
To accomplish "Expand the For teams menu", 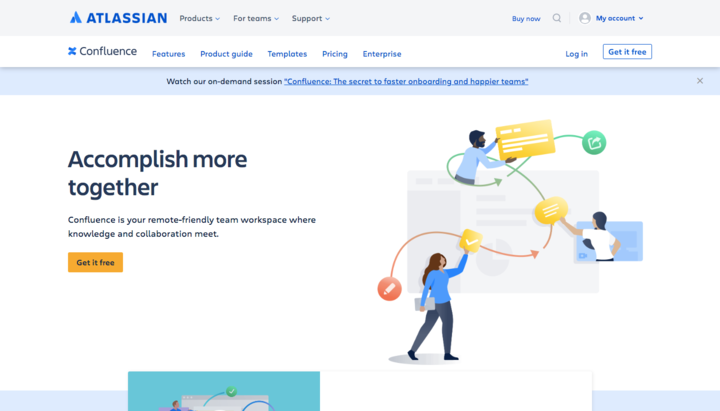I will 256,18.
